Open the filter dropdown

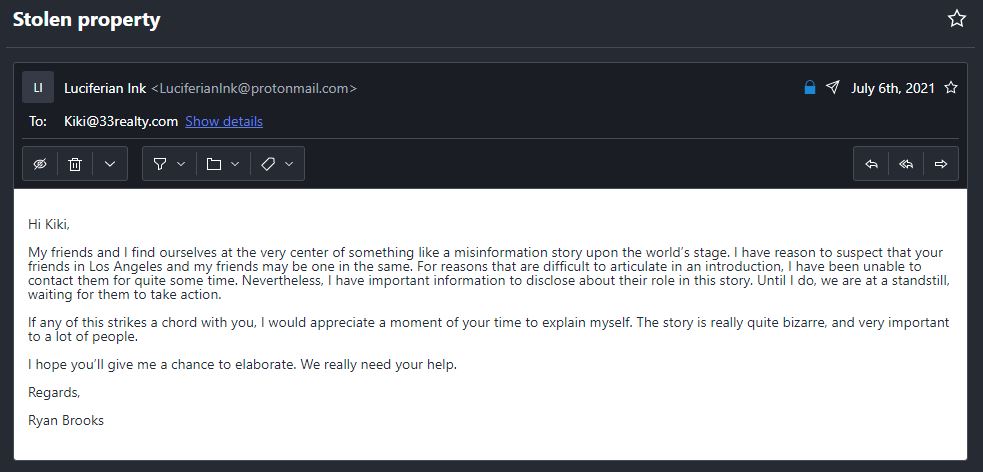(167, 164)
